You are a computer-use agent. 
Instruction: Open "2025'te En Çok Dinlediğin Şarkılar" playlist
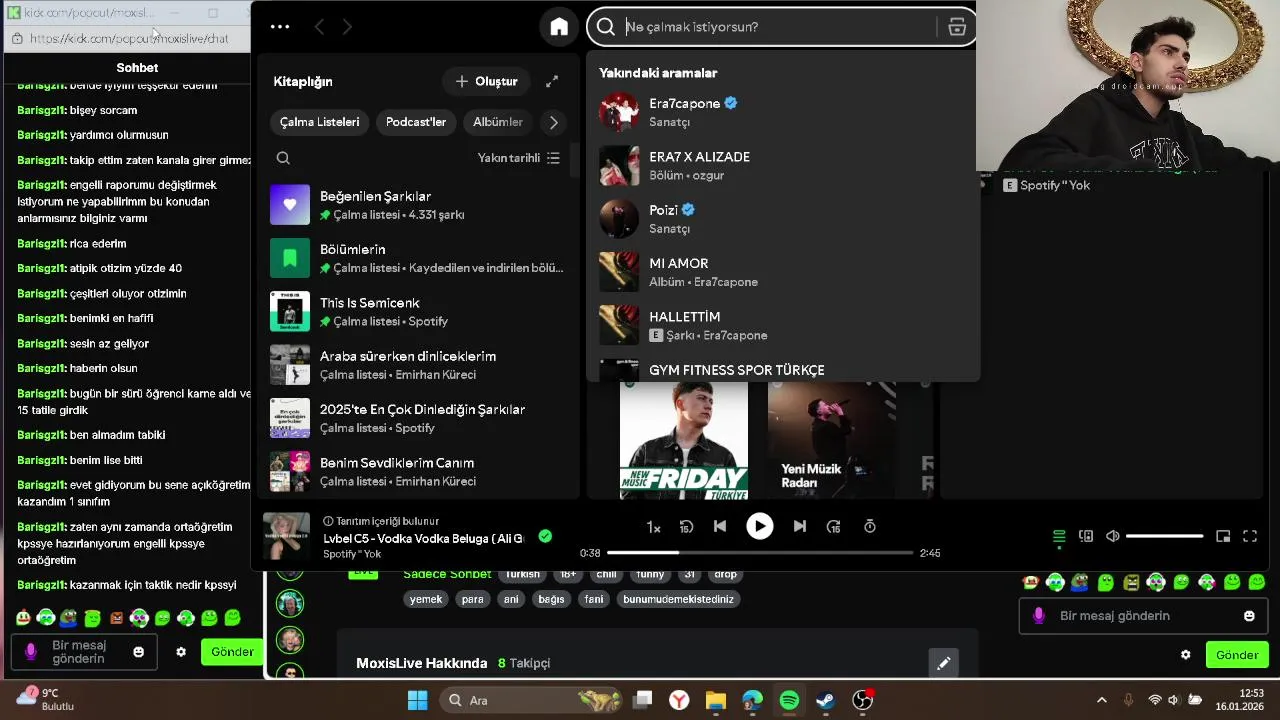(416, 418)
